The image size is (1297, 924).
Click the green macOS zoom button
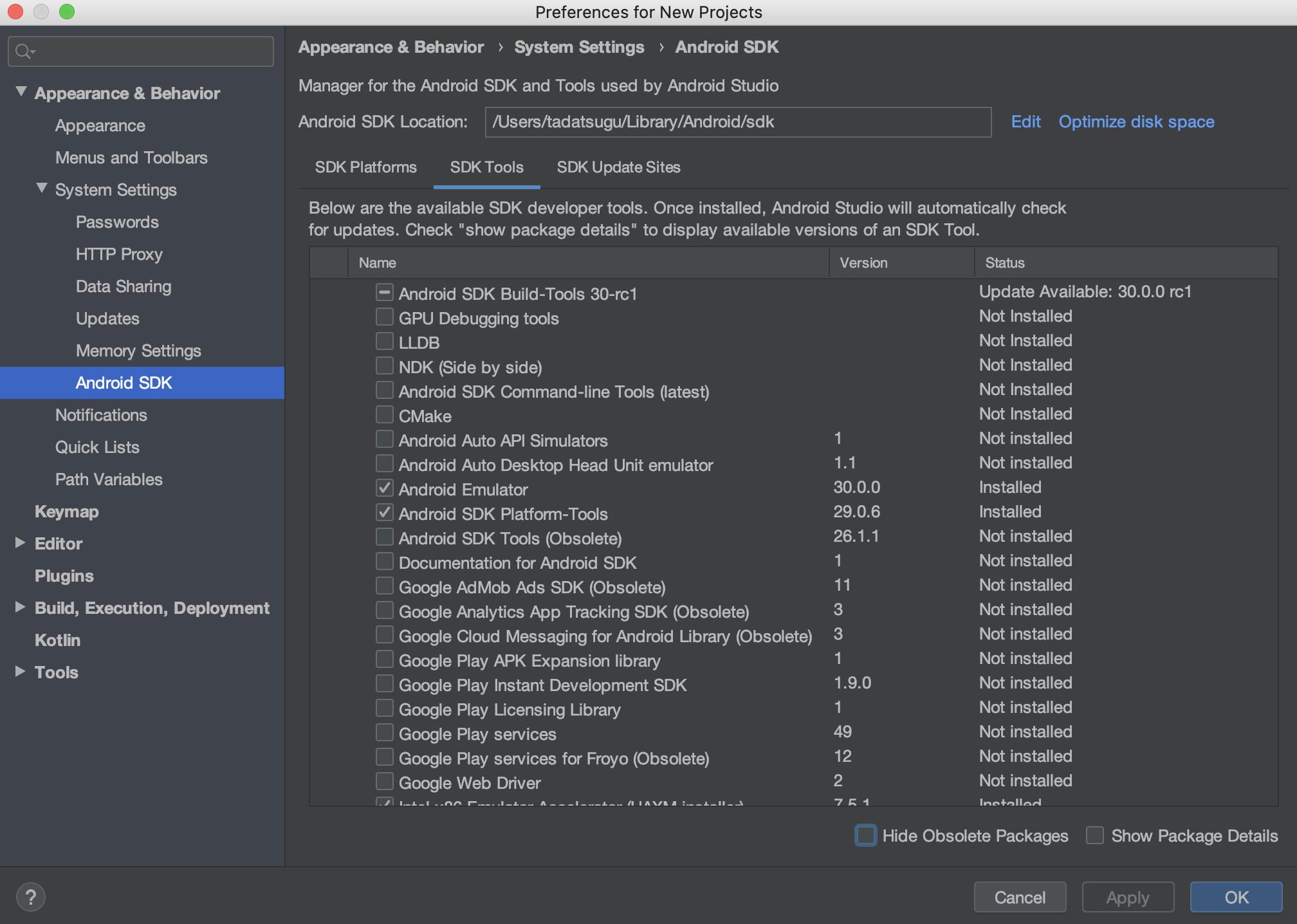pos(67,12)
